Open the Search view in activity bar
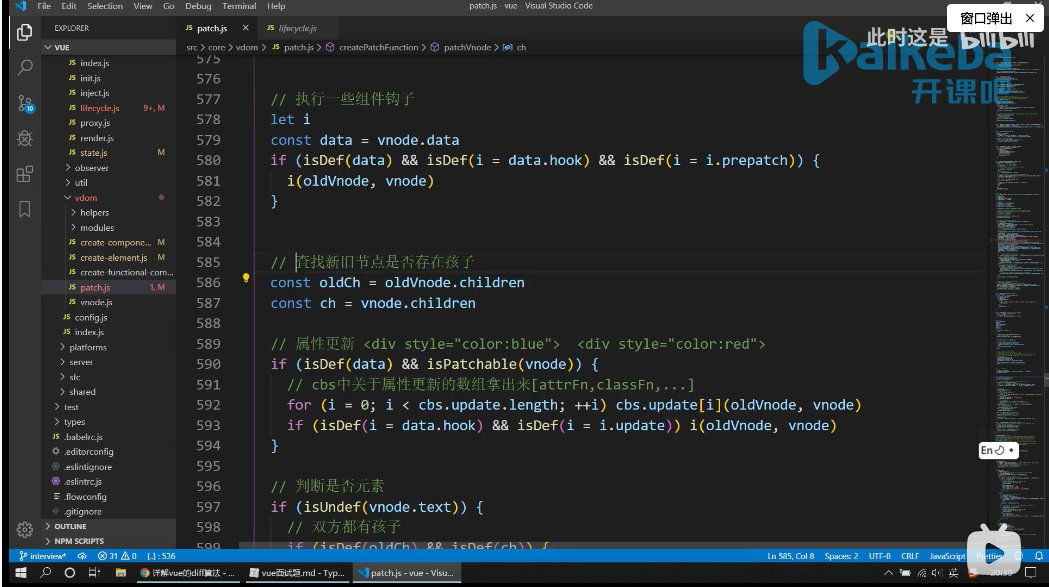The width and height of the screenshot is (1049, 587). 25,67
